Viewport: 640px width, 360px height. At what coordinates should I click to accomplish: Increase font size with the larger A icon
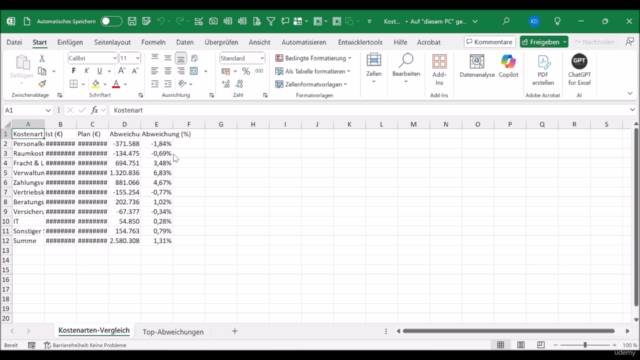[x=122, y=71]
